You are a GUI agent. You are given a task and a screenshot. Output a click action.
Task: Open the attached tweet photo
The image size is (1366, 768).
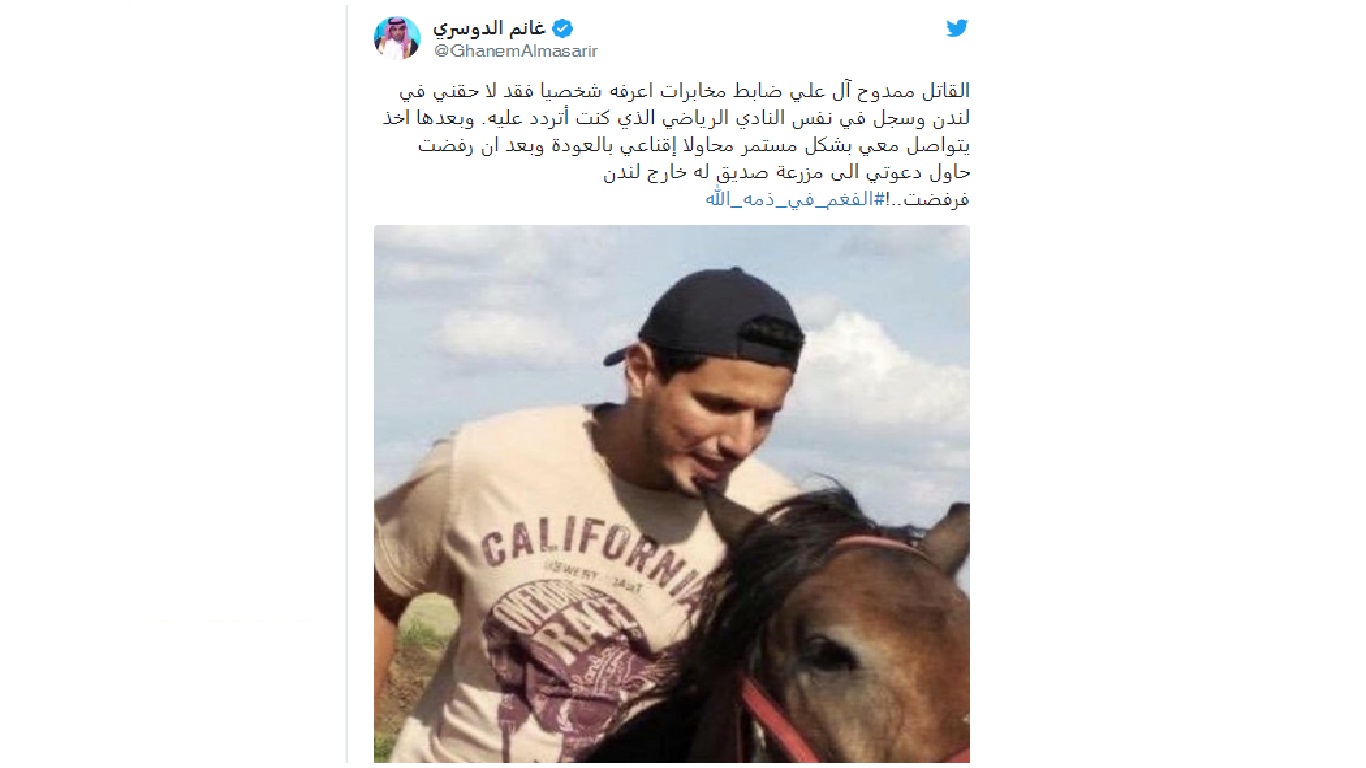[x=672, y=494]
